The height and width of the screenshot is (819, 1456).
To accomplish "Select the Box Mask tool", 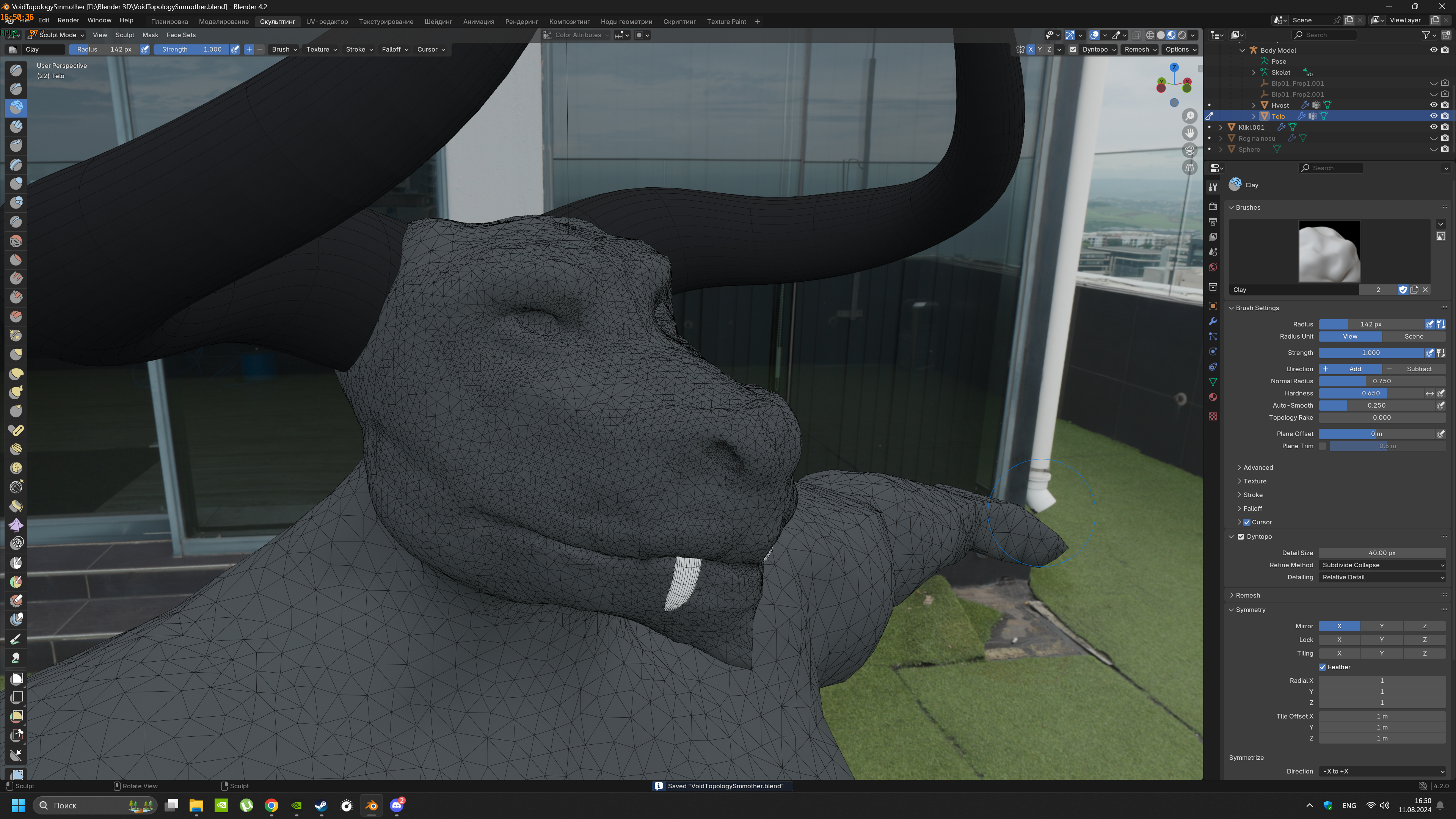I will click(x=16, y=678).
